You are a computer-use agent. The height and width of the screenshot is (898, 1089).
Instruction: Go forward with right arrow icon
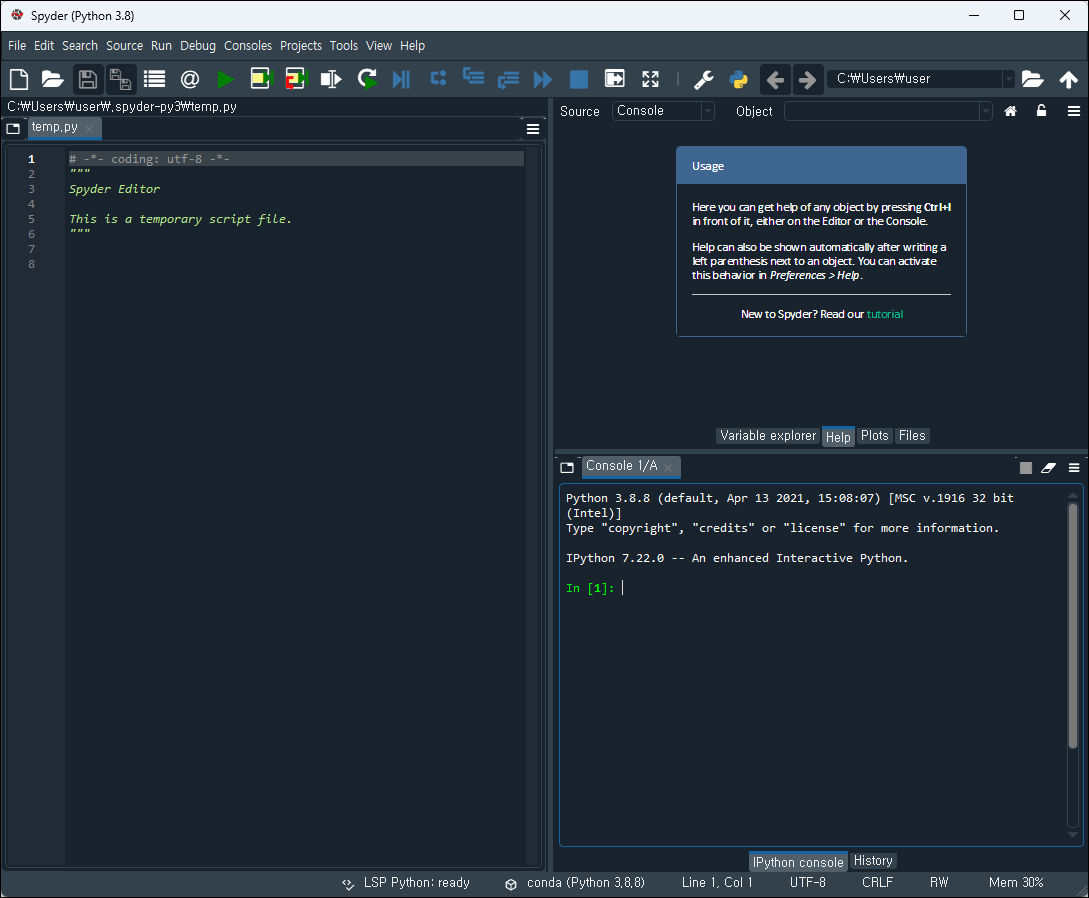(807, 80)
